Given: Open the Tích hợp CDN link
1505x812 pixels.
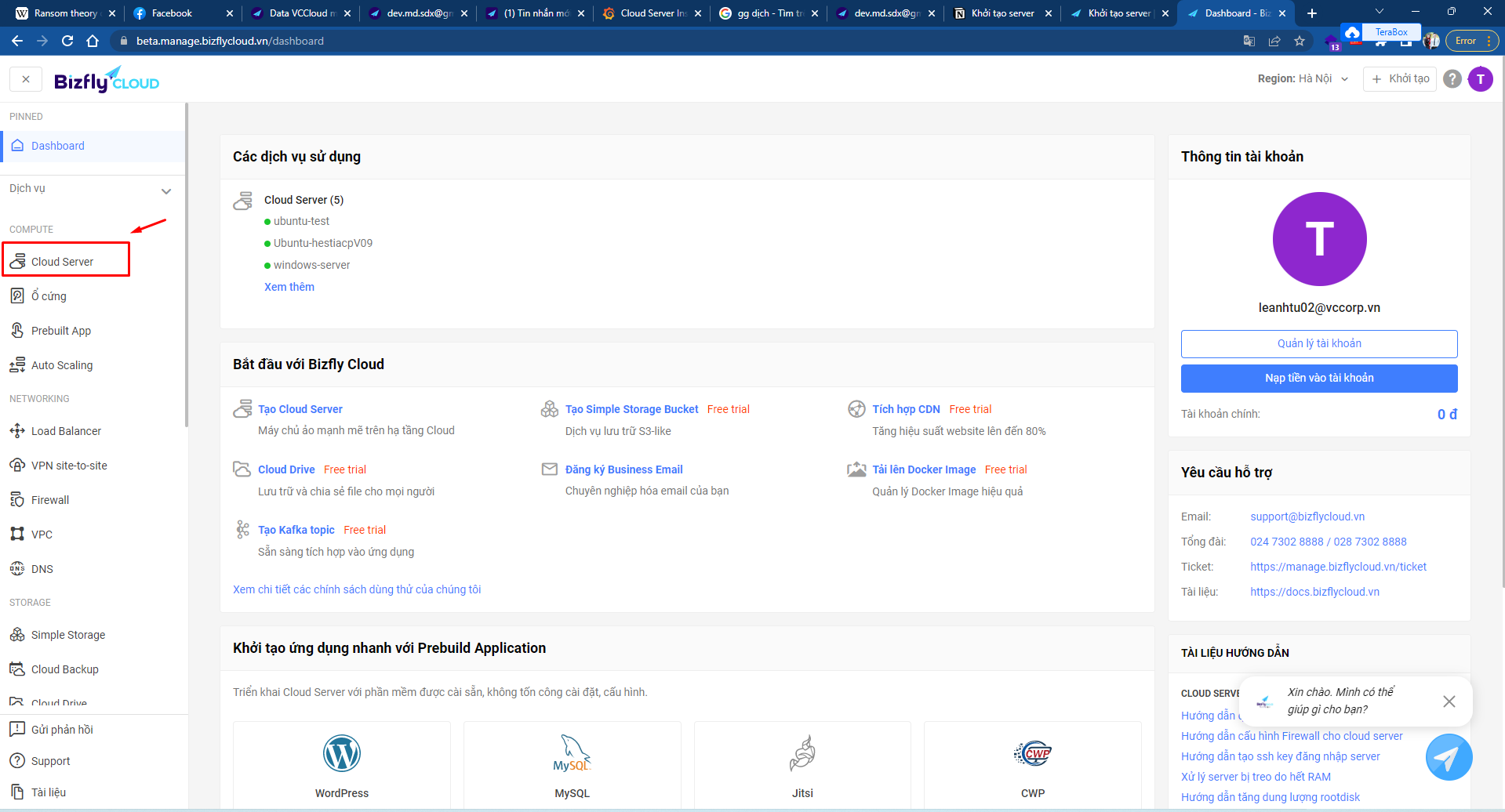Looking at the screenshot, I should 906,409.
